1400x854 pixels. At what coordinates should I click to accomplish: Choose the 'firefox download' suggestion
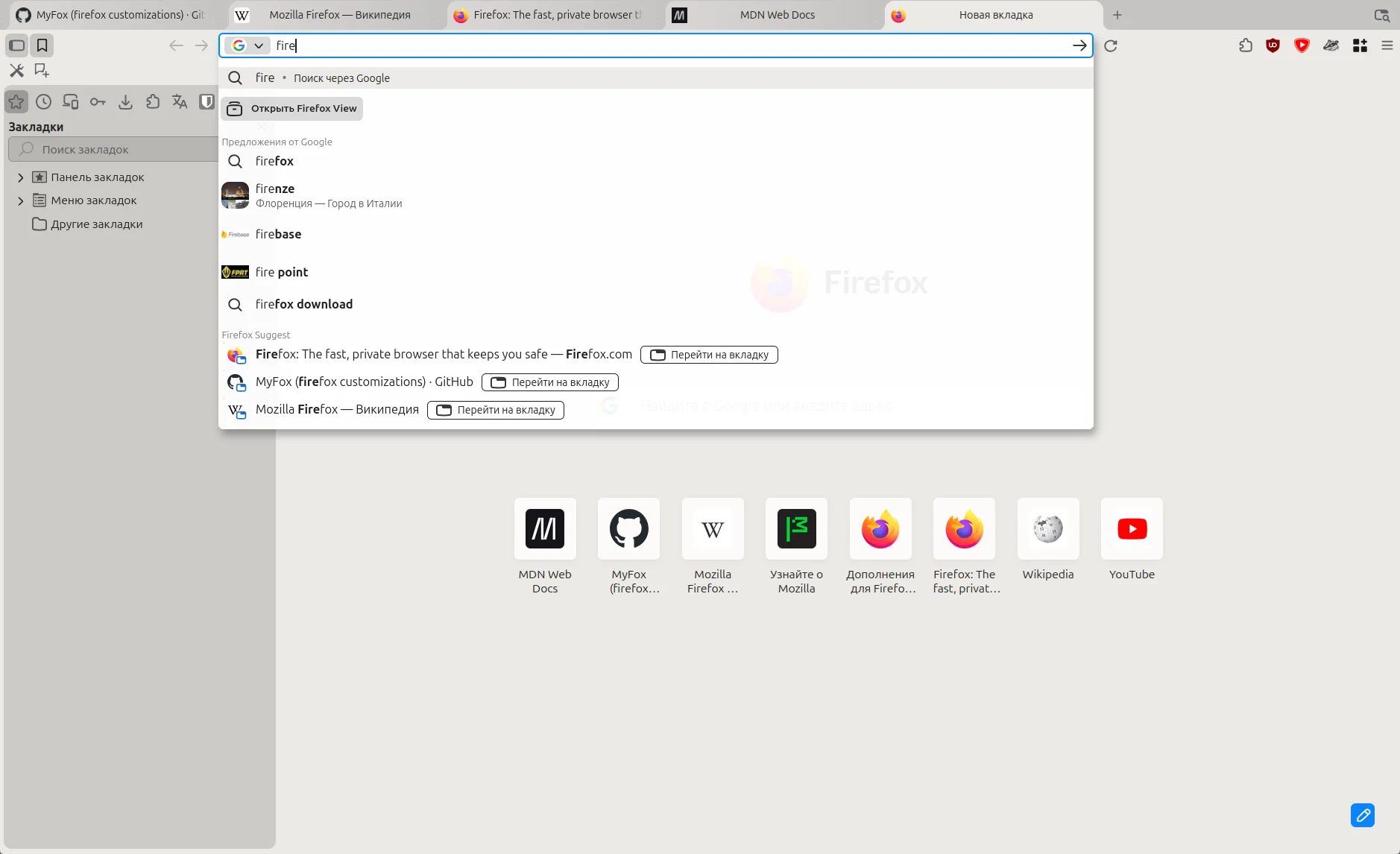[x=656, y=304]
